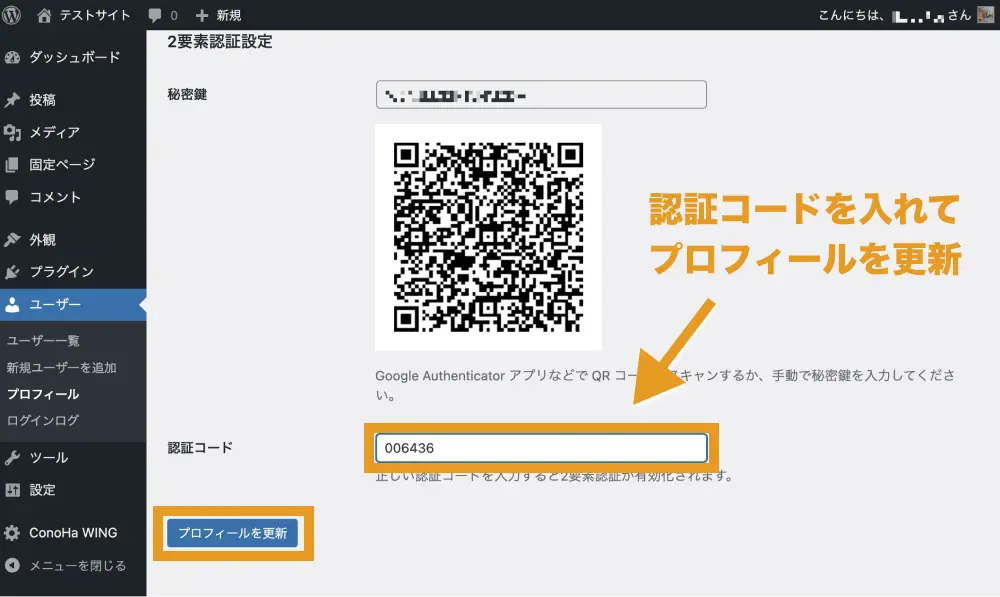Open the 外観 appearance menu
Image resolution: width=1000 pixels, height=597 pixels.
click(42, 240)
